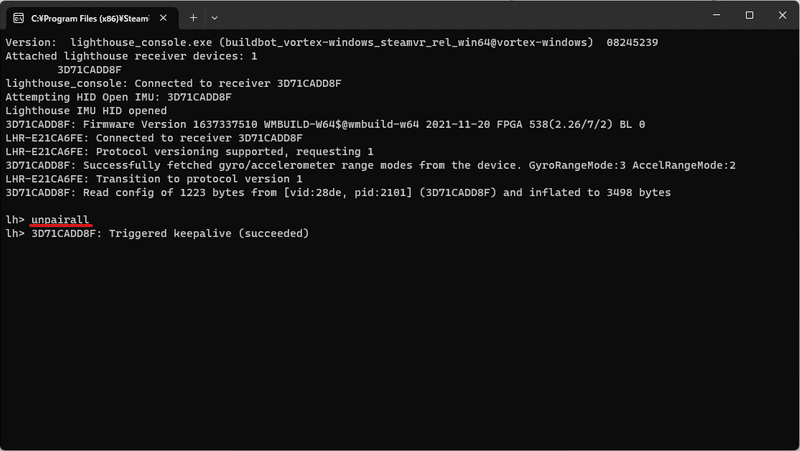Click the Protocol versioning supported line
The image size is (800, 451).
pos(189,152)
